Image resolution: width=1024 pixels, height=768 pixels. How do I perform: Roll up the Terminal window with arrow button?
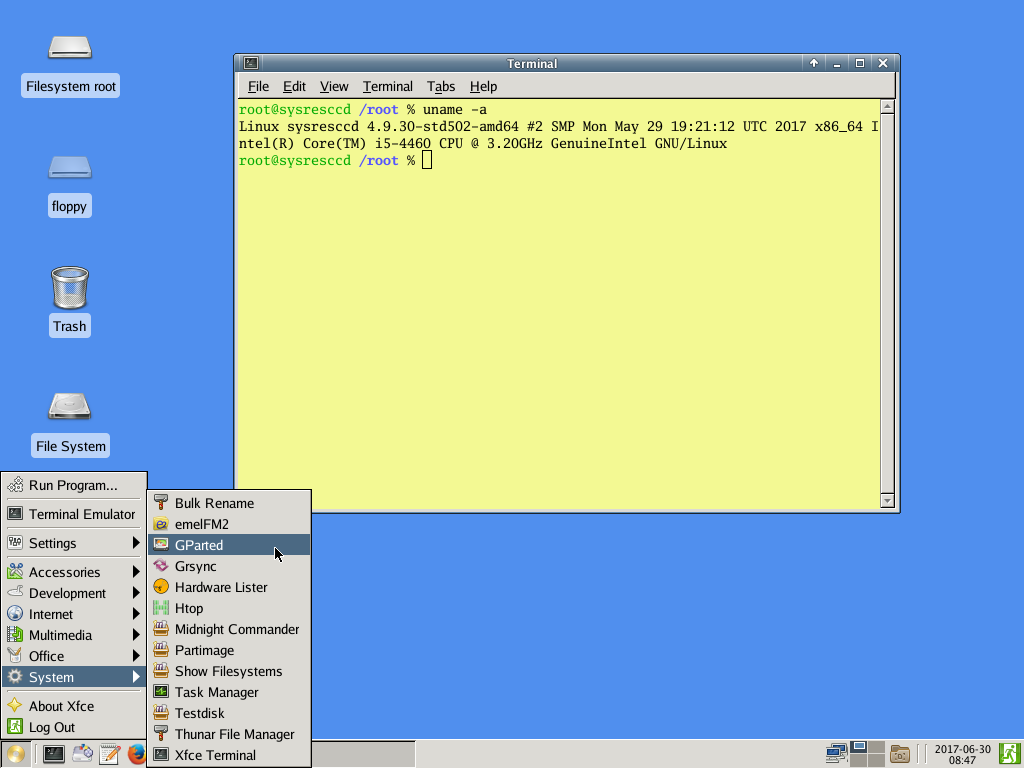(x=814, y=63)
